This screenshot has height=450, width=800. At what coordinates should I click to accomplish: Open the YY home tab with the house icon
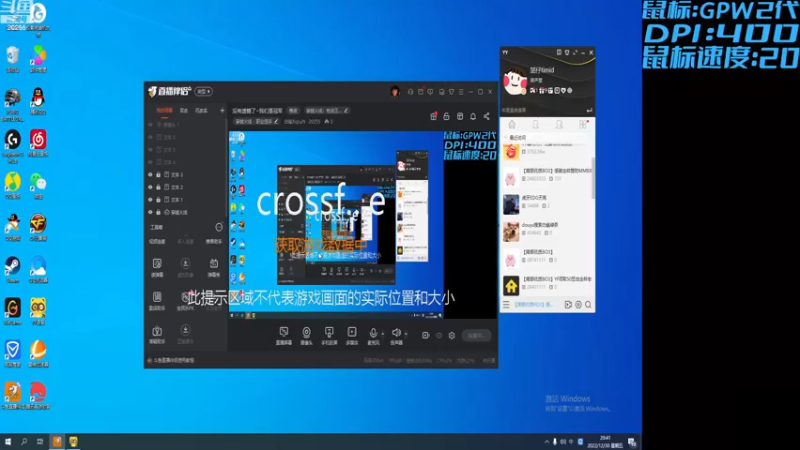tap(512, 124)
